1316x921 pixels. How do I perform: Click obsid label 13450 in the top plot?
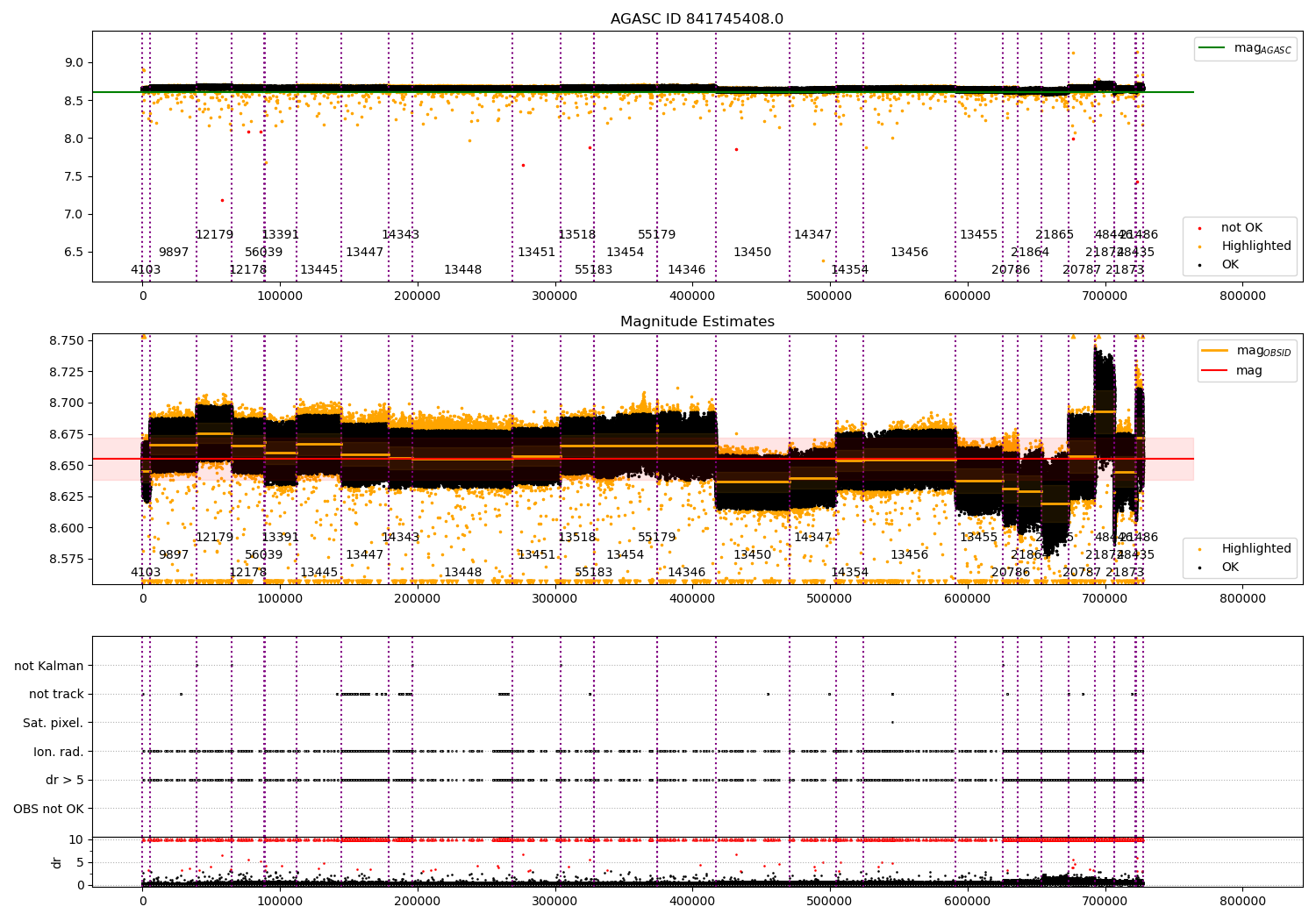(x=753, y=253)
